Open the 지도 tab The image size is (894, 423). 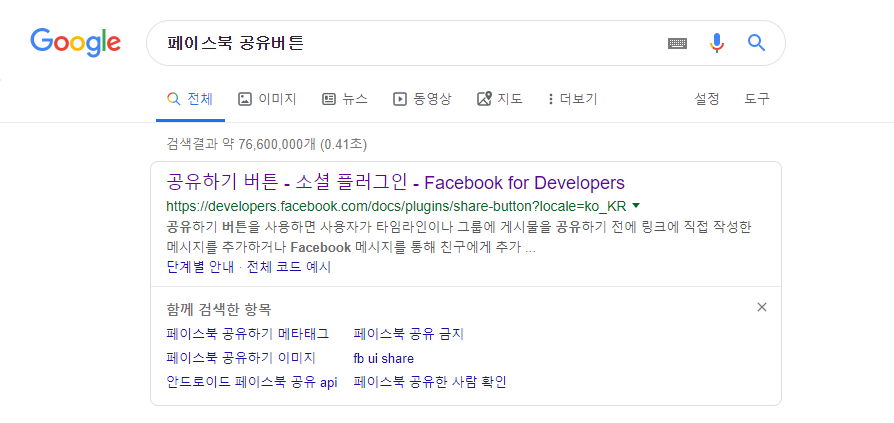499,99
